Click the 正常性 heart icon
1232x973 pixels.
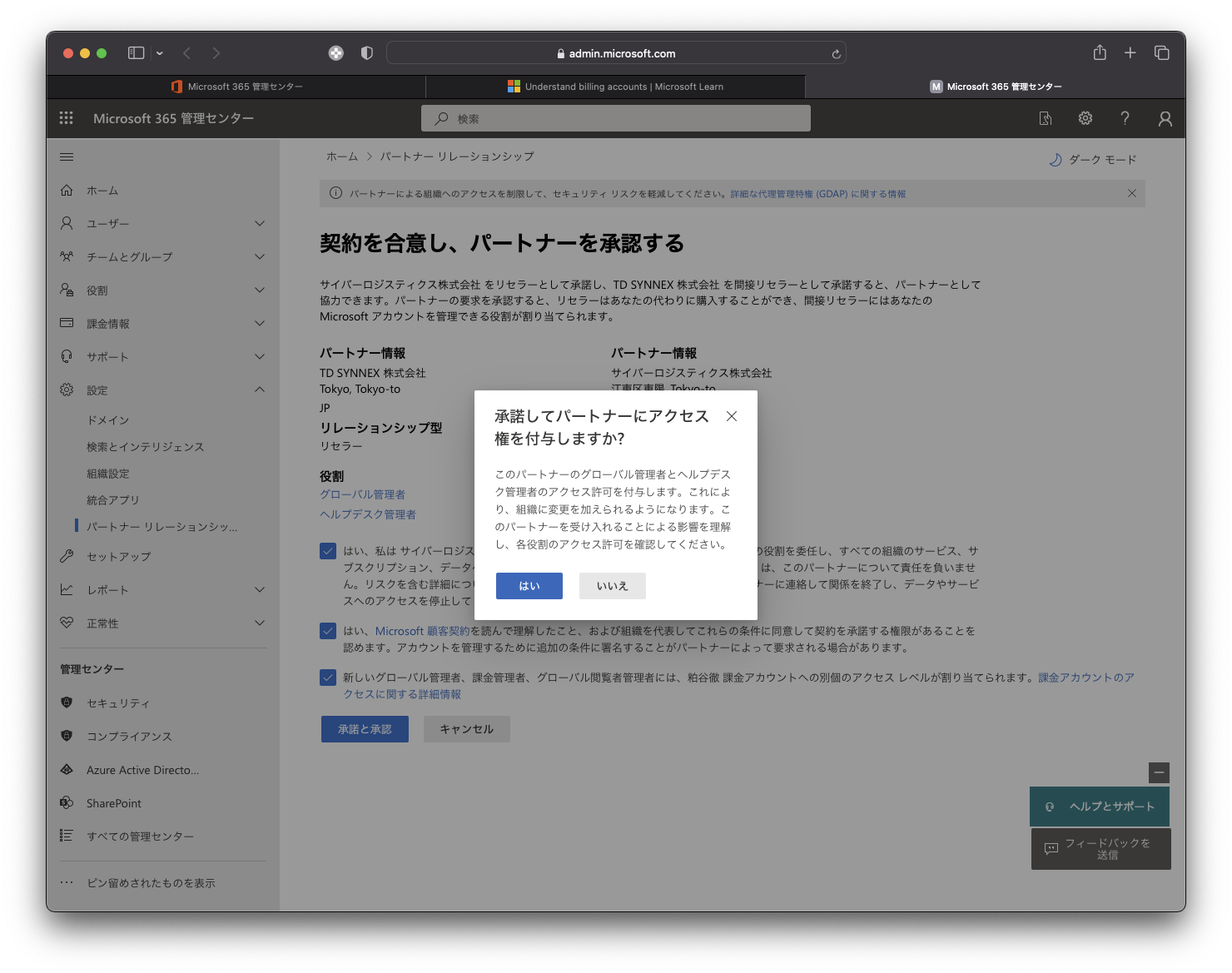click(67, 623)
